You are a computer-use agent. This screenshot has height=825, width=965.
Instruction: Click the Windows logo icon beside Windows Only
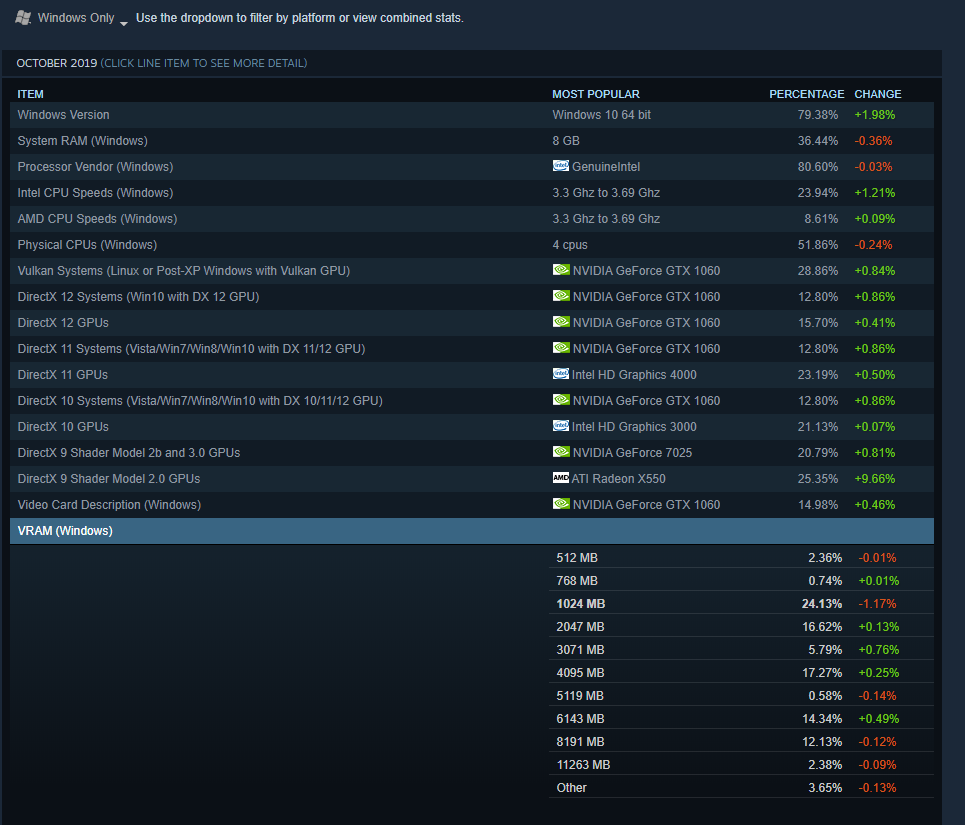click(23, 18)
